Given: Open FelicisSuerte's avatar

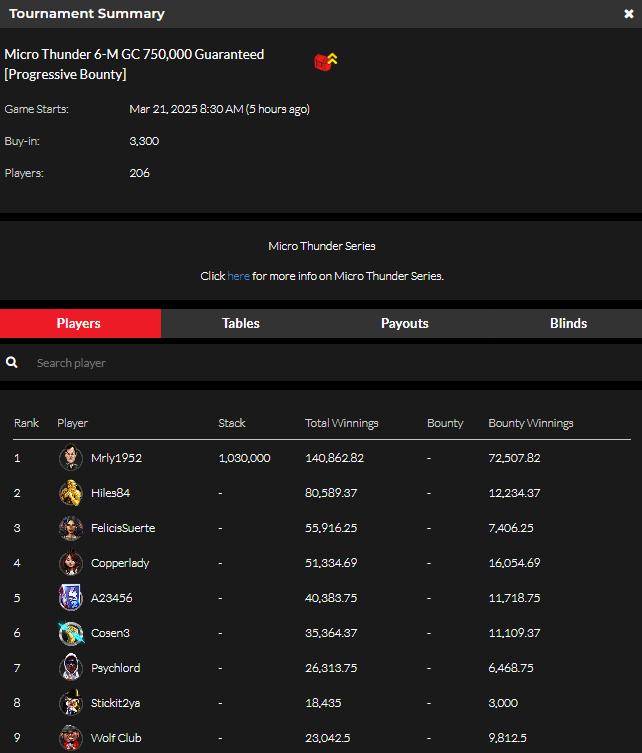Looking at the screenshot, I should click(x=71, y=528).
